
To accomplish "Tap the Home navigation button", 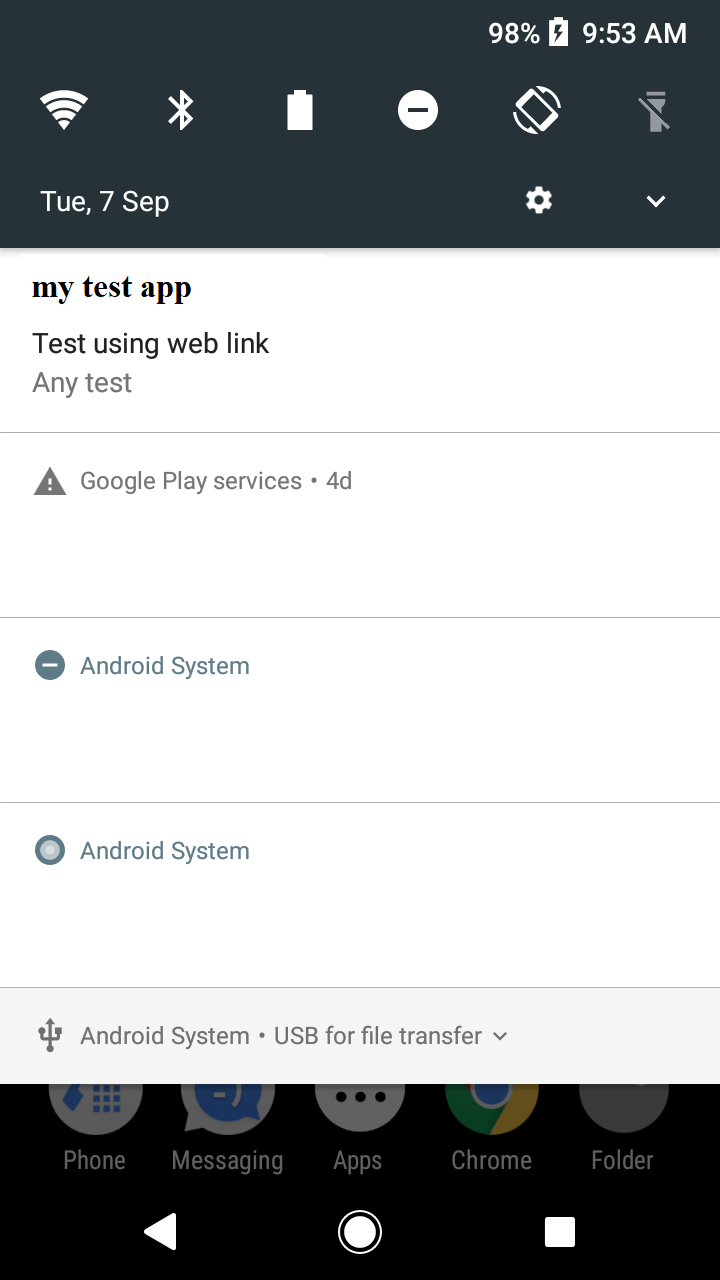I will [360, 1232].
